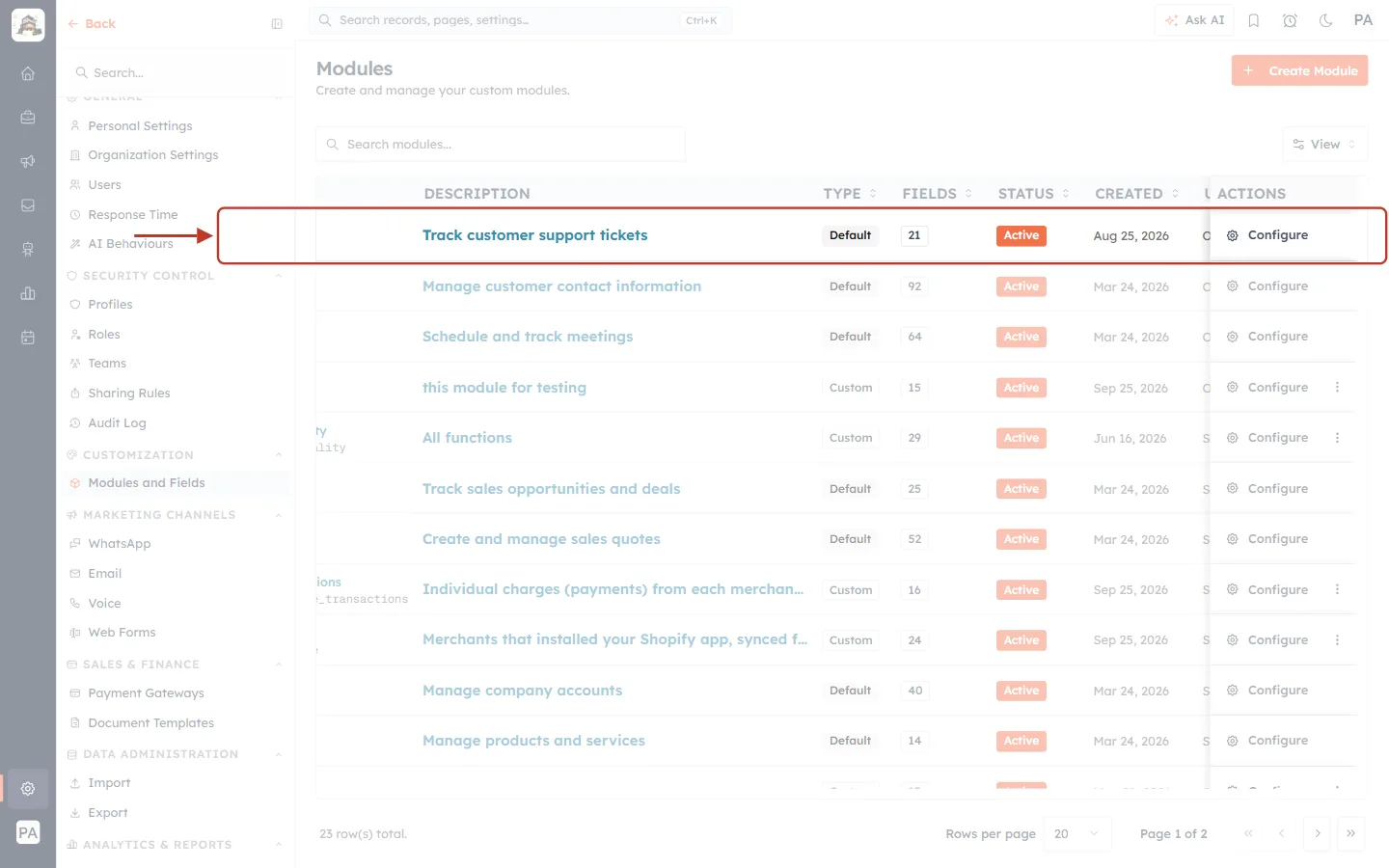
Task: Click Back link at top left
Action: coord(92,24)
